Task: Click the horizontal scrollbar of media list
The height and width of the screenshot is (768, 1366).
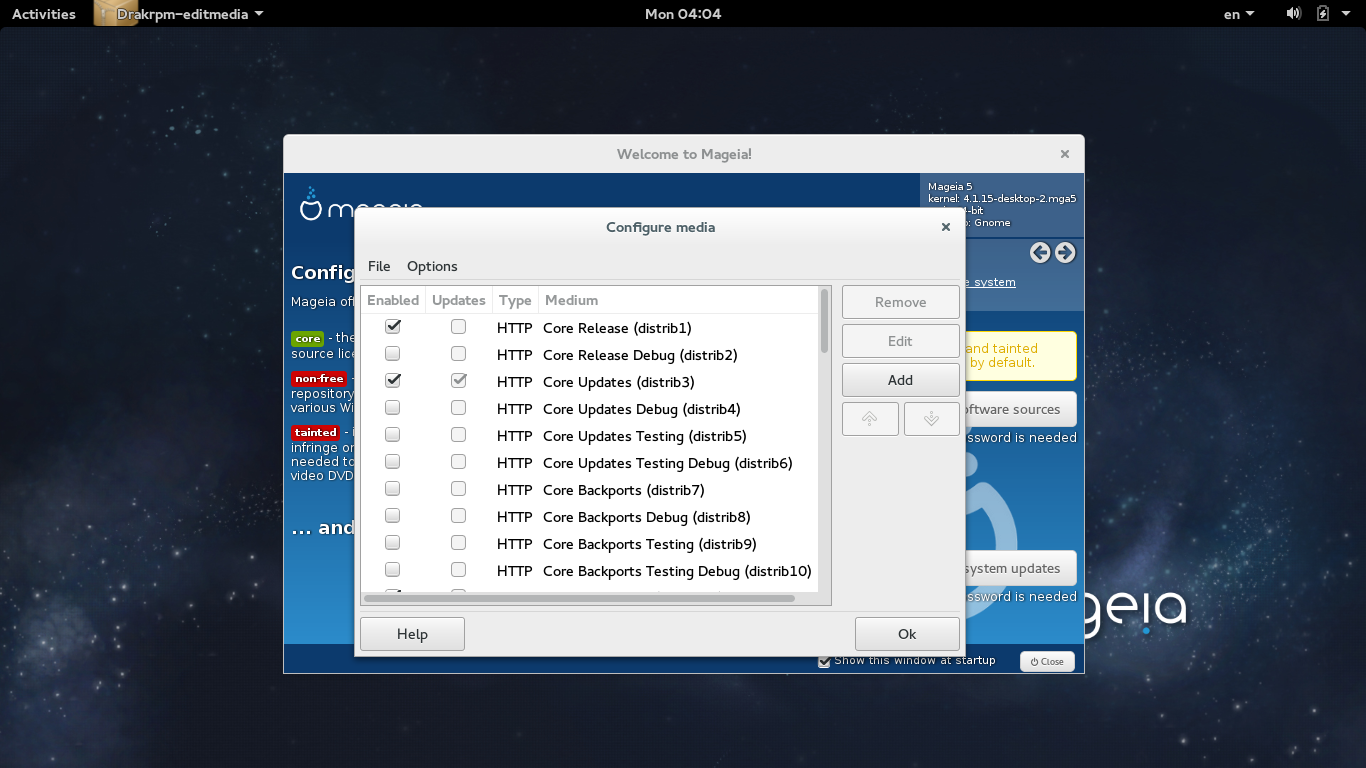Action: click(x=580, y=598)
